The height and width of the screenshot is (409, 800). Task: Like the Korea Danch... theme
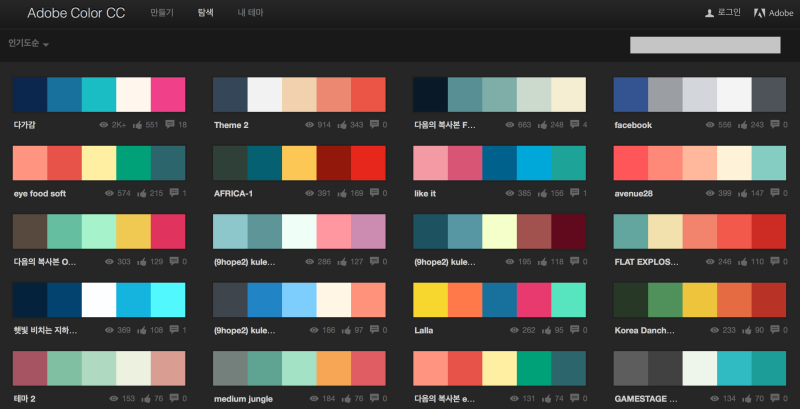tap(746, 330)
